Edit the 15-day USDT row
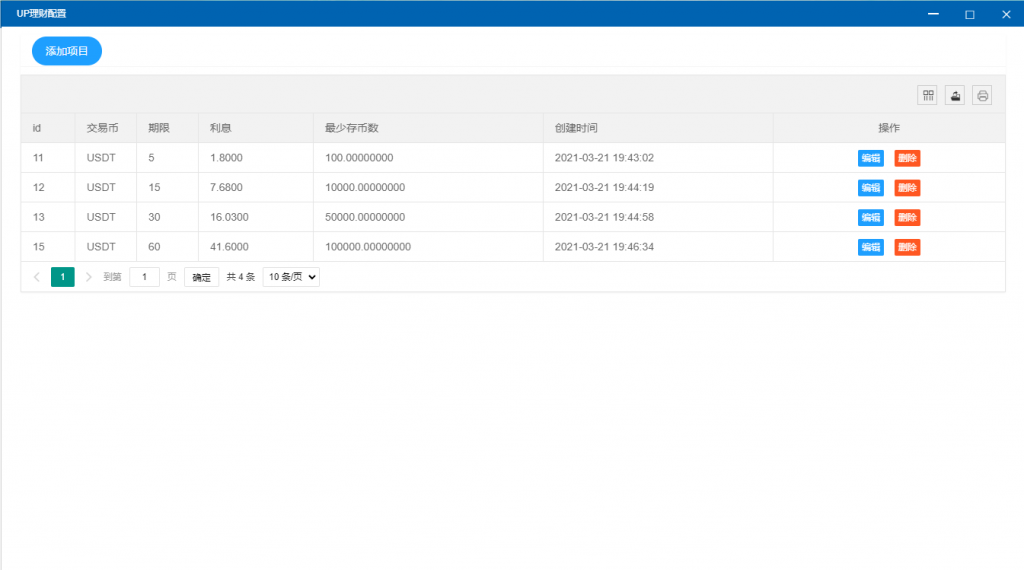 point(870,188)
